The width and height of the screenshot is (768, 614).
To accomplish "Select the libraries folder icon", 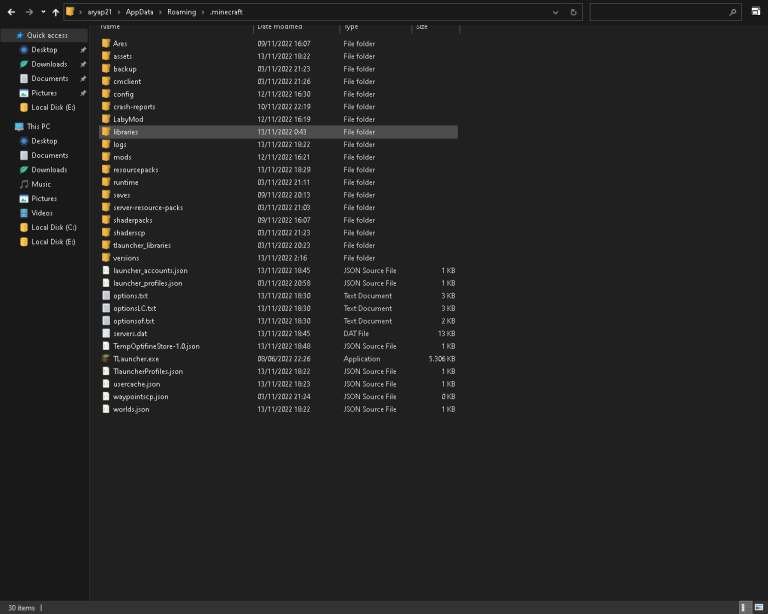I will (x=106, y=131).
